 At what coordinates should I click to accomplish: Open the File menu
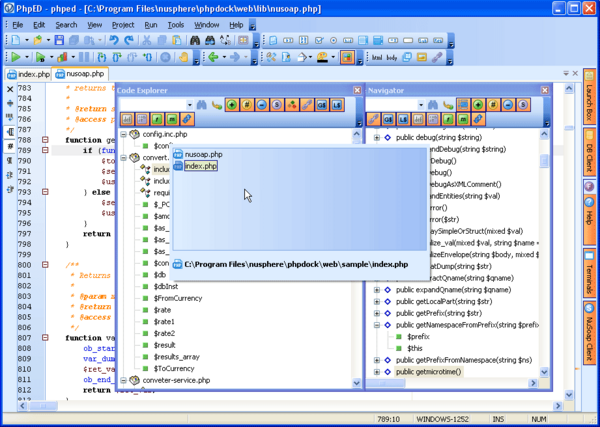tap(18, 25)
